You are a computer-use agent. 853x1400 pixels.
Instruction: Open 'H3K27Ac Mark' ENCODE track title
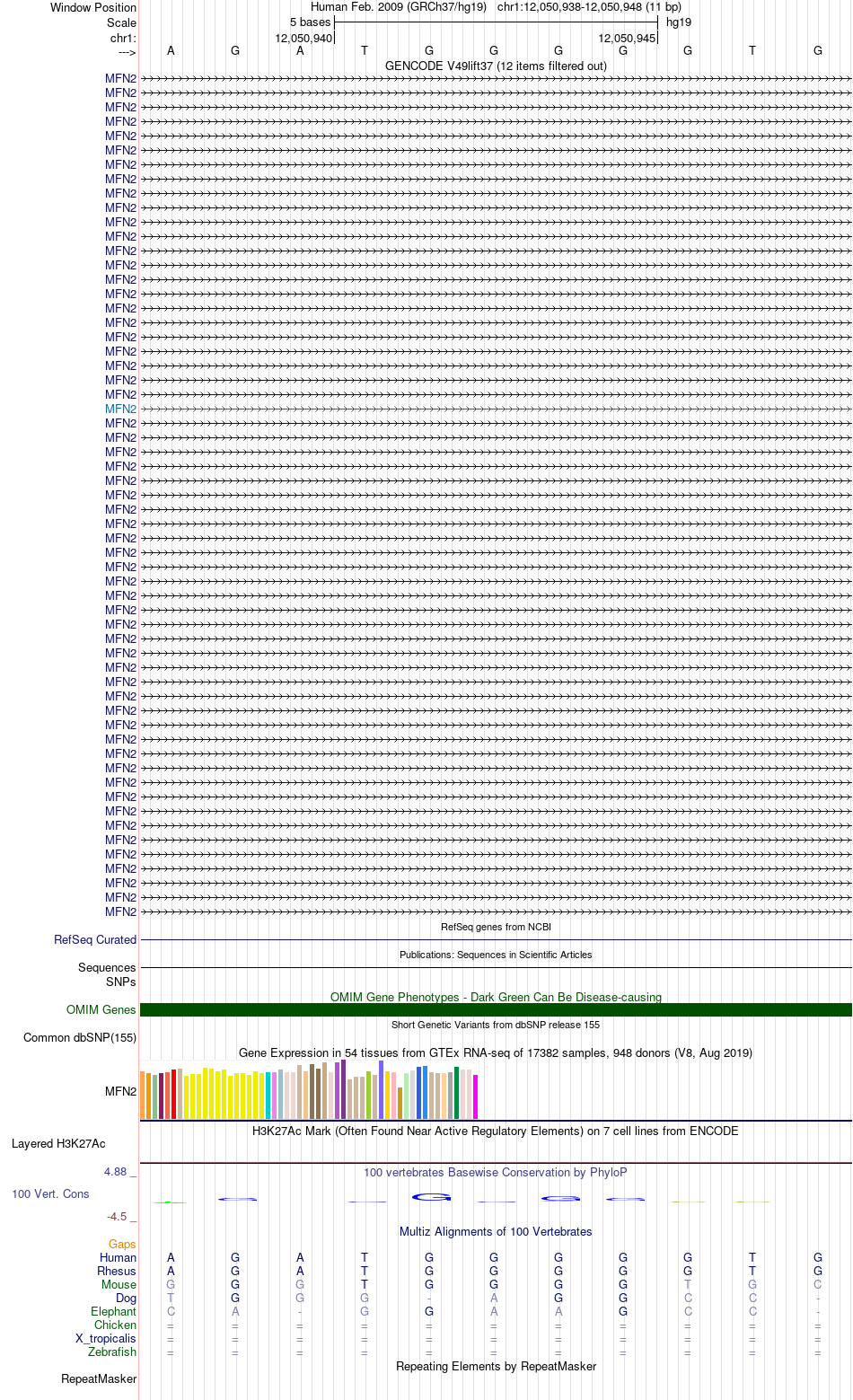[x=496, y=1131]
